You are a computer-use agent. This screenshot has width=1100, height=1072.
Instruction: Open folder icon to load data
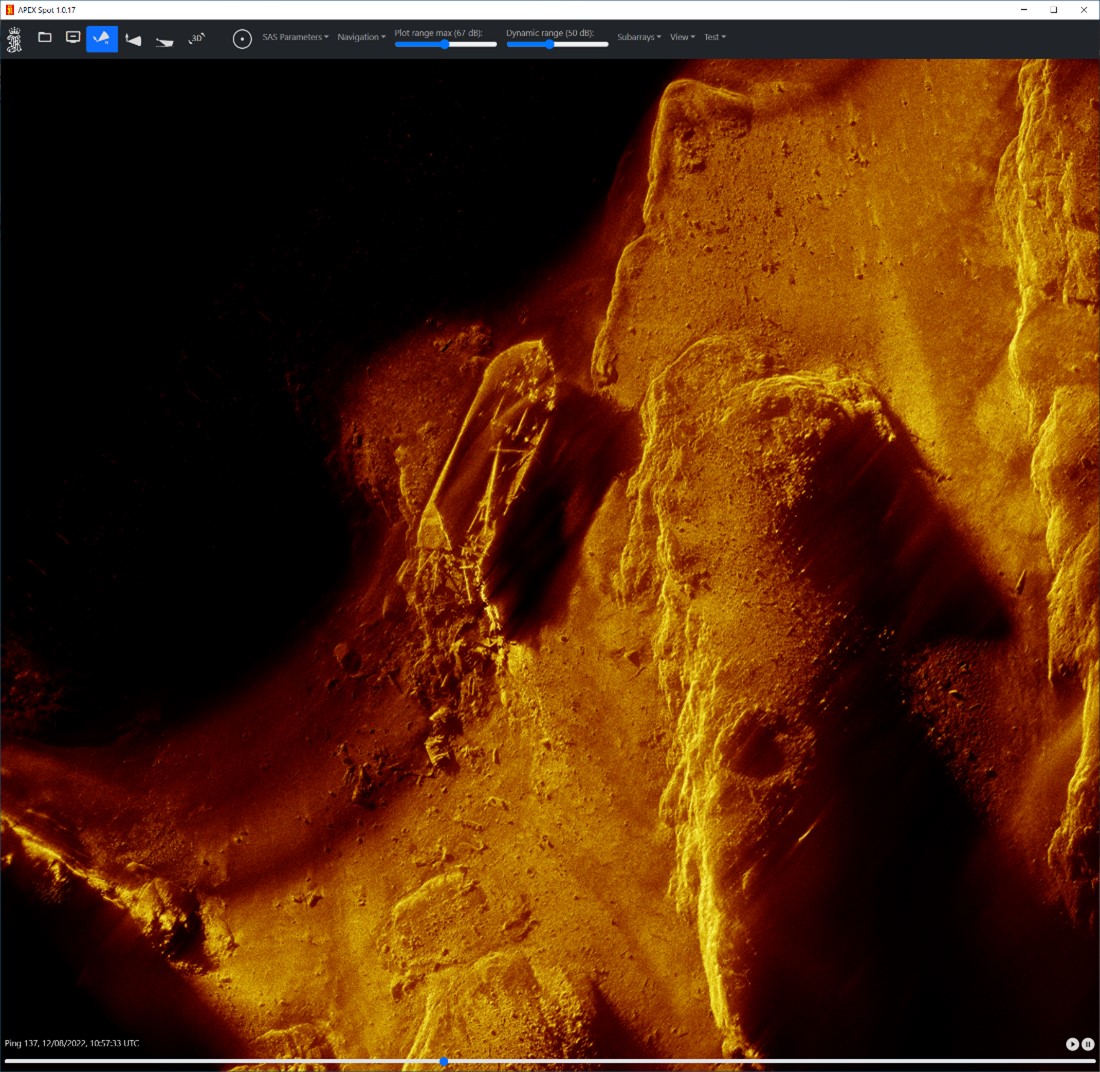coord(45,38)
